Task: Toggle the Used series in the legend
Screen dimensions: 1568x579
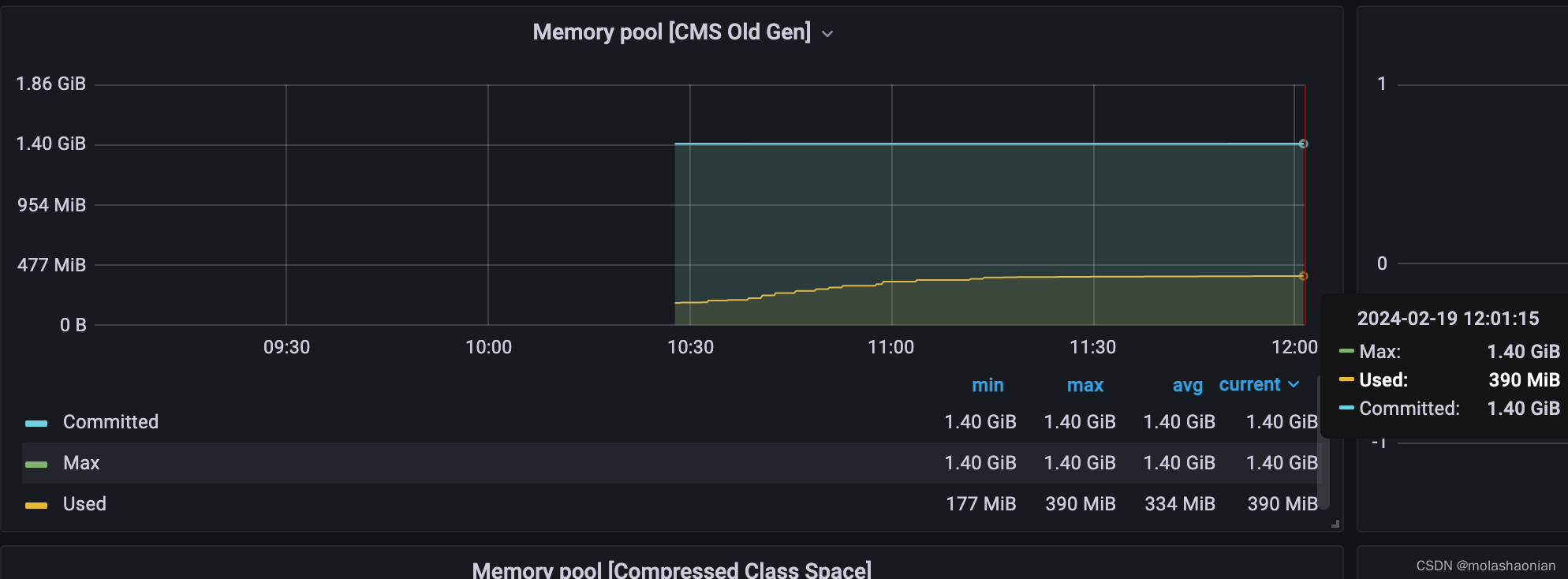Action: coord(84,504)
